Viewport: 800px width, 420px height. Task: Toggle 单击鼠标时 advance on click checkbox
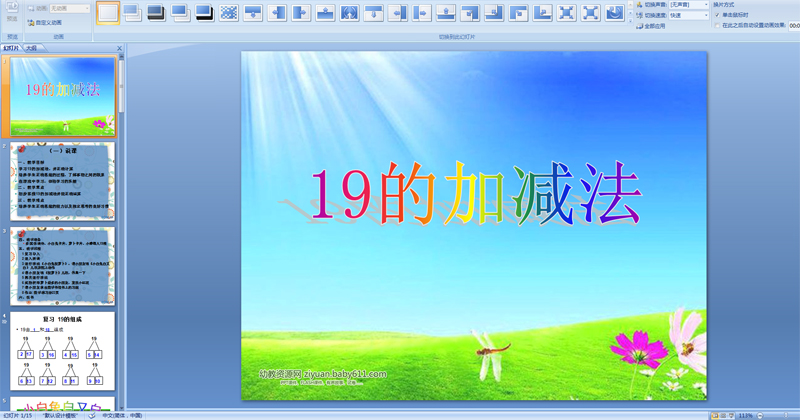[x=717, y=15]
